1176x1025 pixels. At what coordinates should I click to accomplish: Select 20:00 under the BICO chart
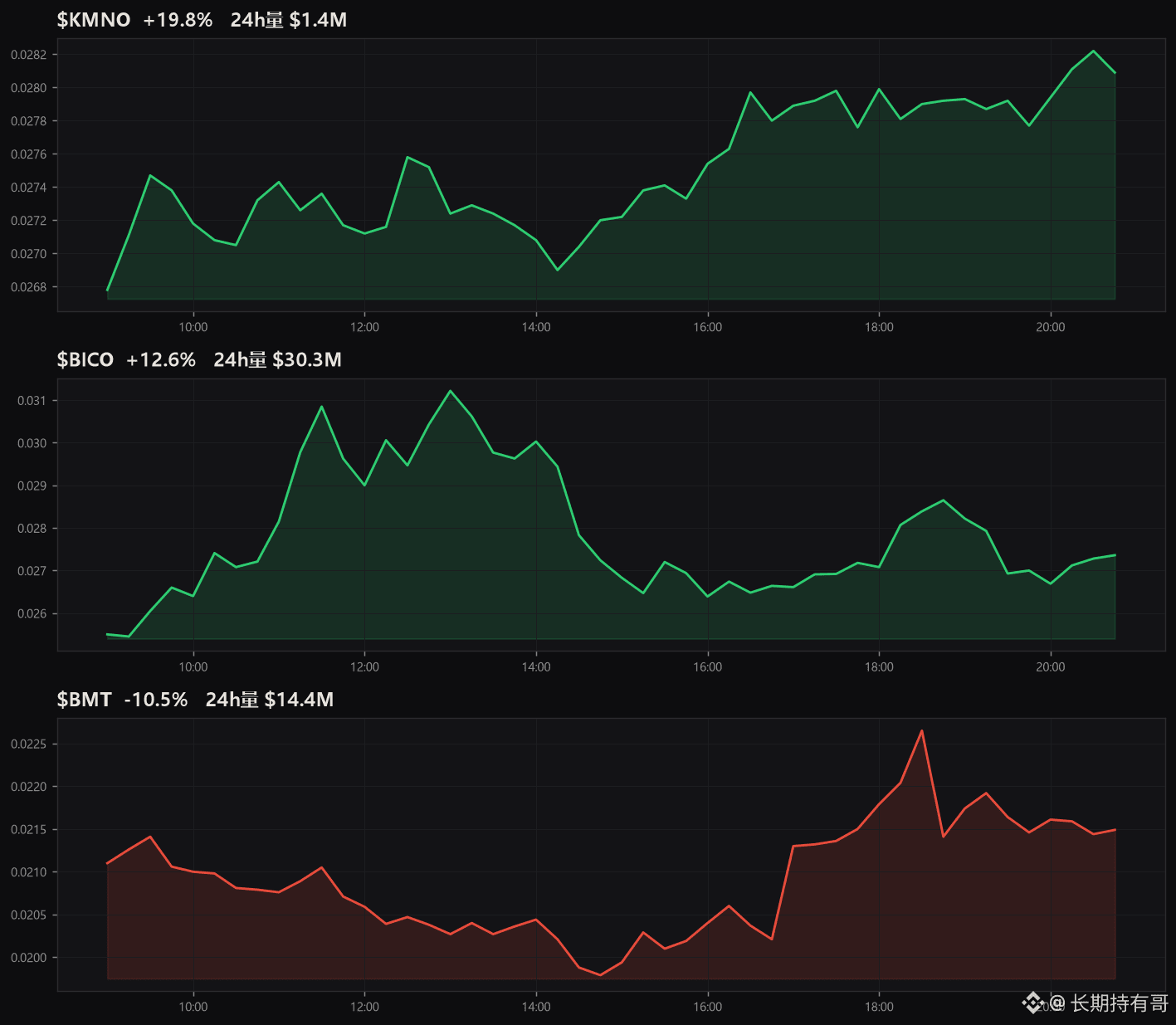click(1051, 667)
